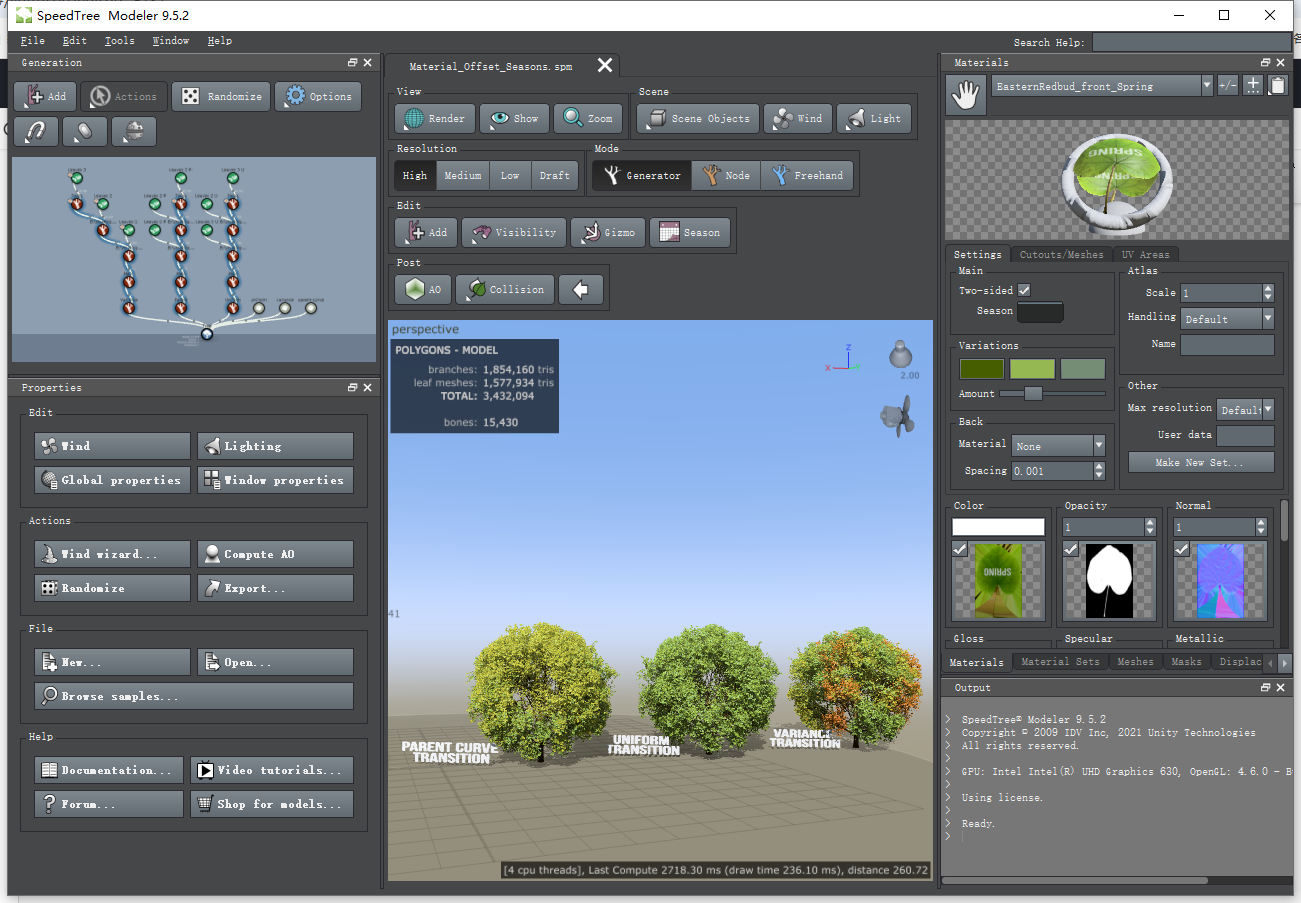Open the Back Material dropdown

point(1058,446)
